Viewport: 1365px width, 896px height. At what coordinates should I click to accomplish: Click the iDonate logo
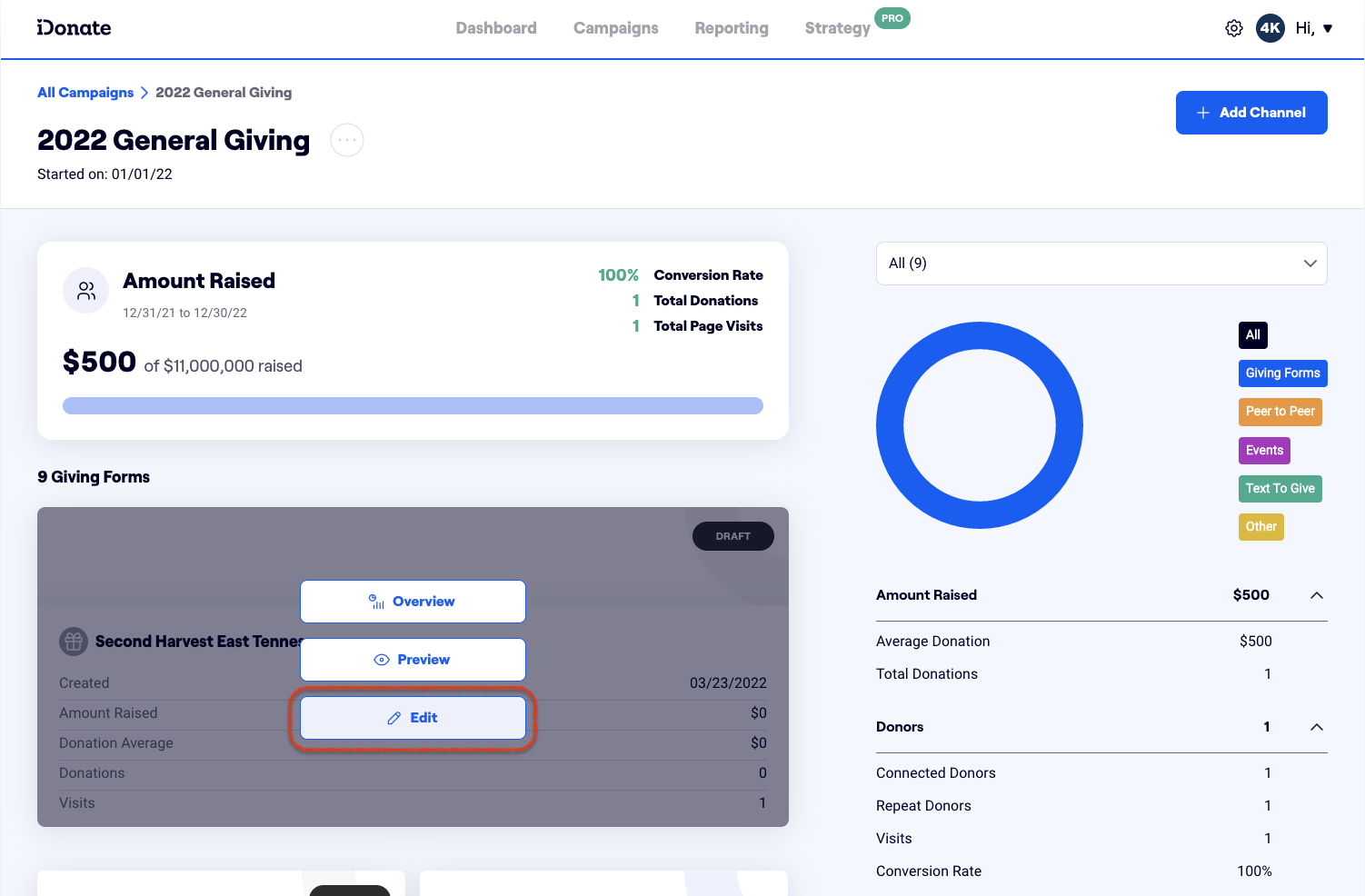coord(74,28)
